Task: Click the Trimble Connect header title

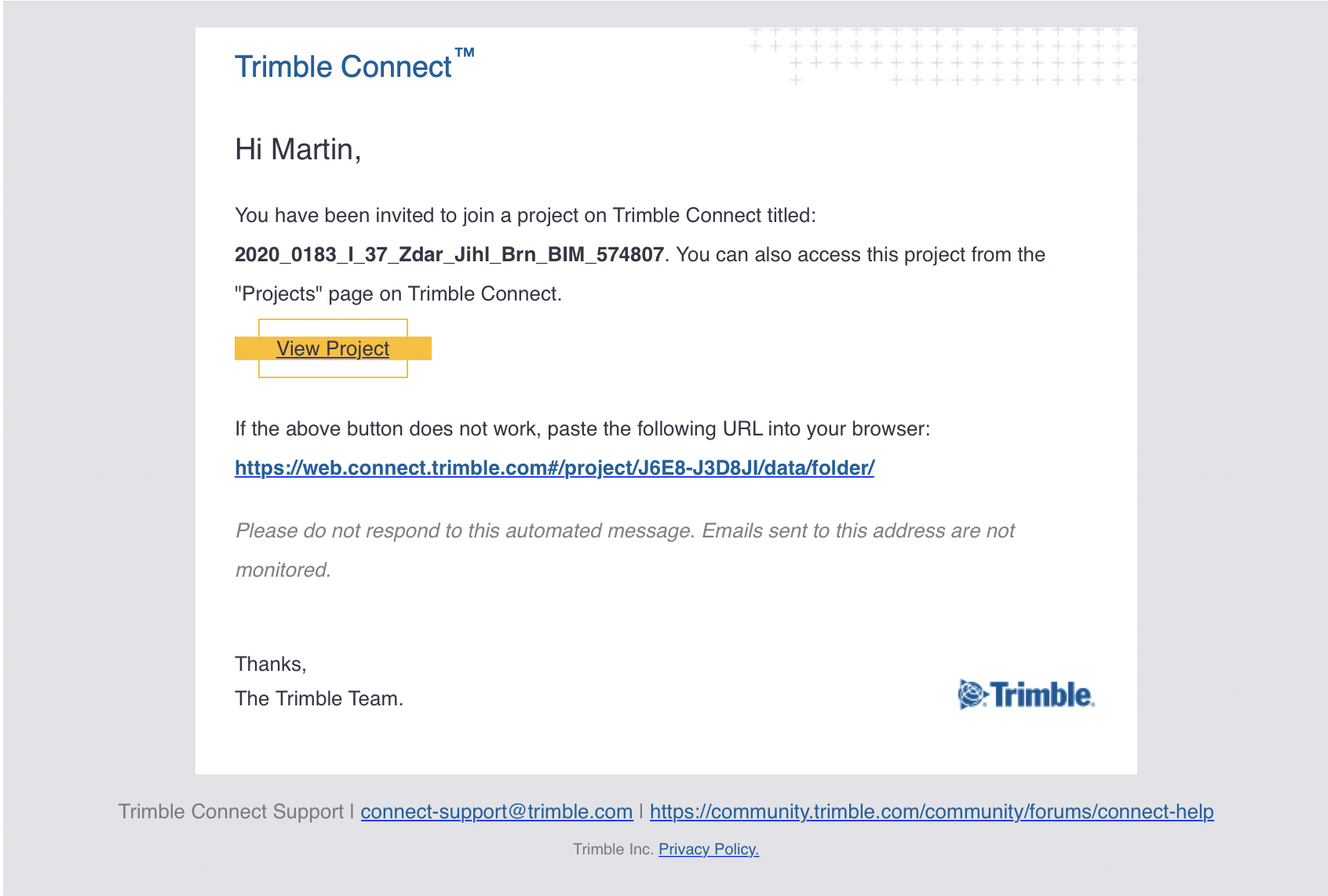Action: coord(343,67)
